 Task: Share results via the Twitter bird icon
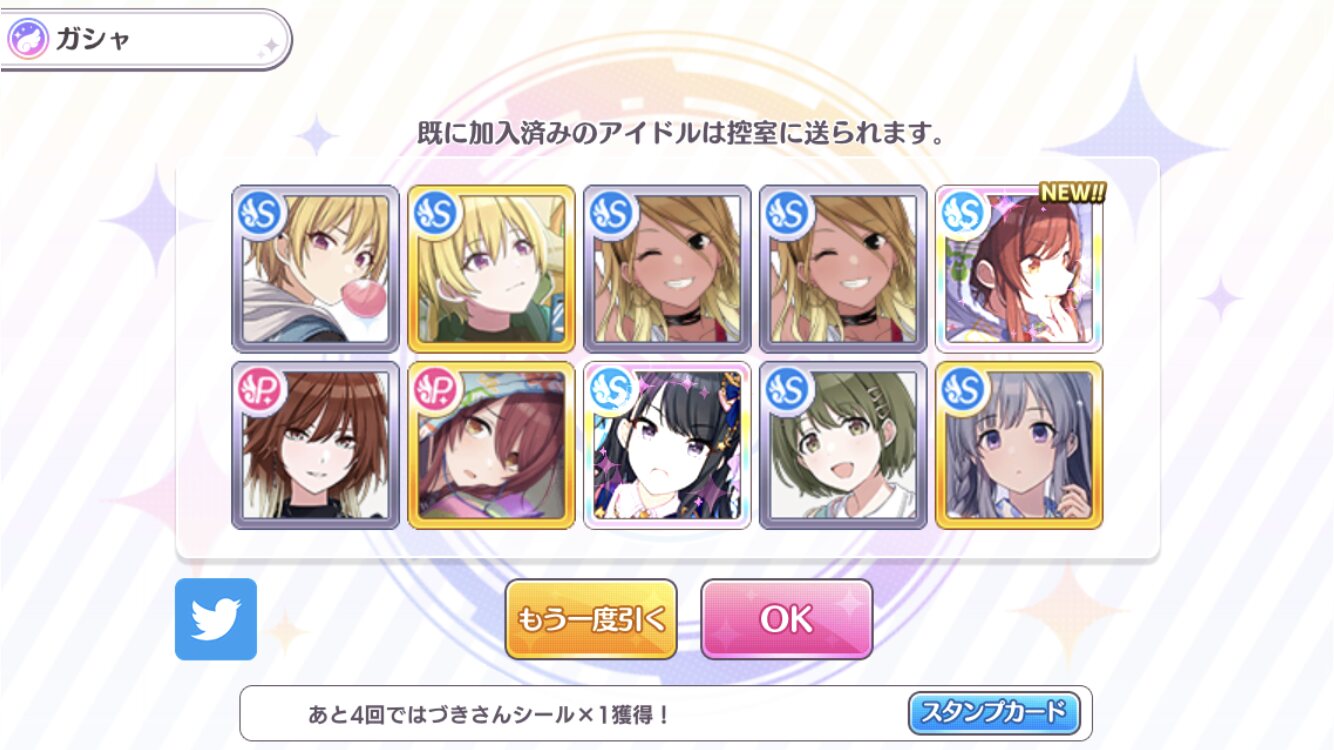coord(216,619)
